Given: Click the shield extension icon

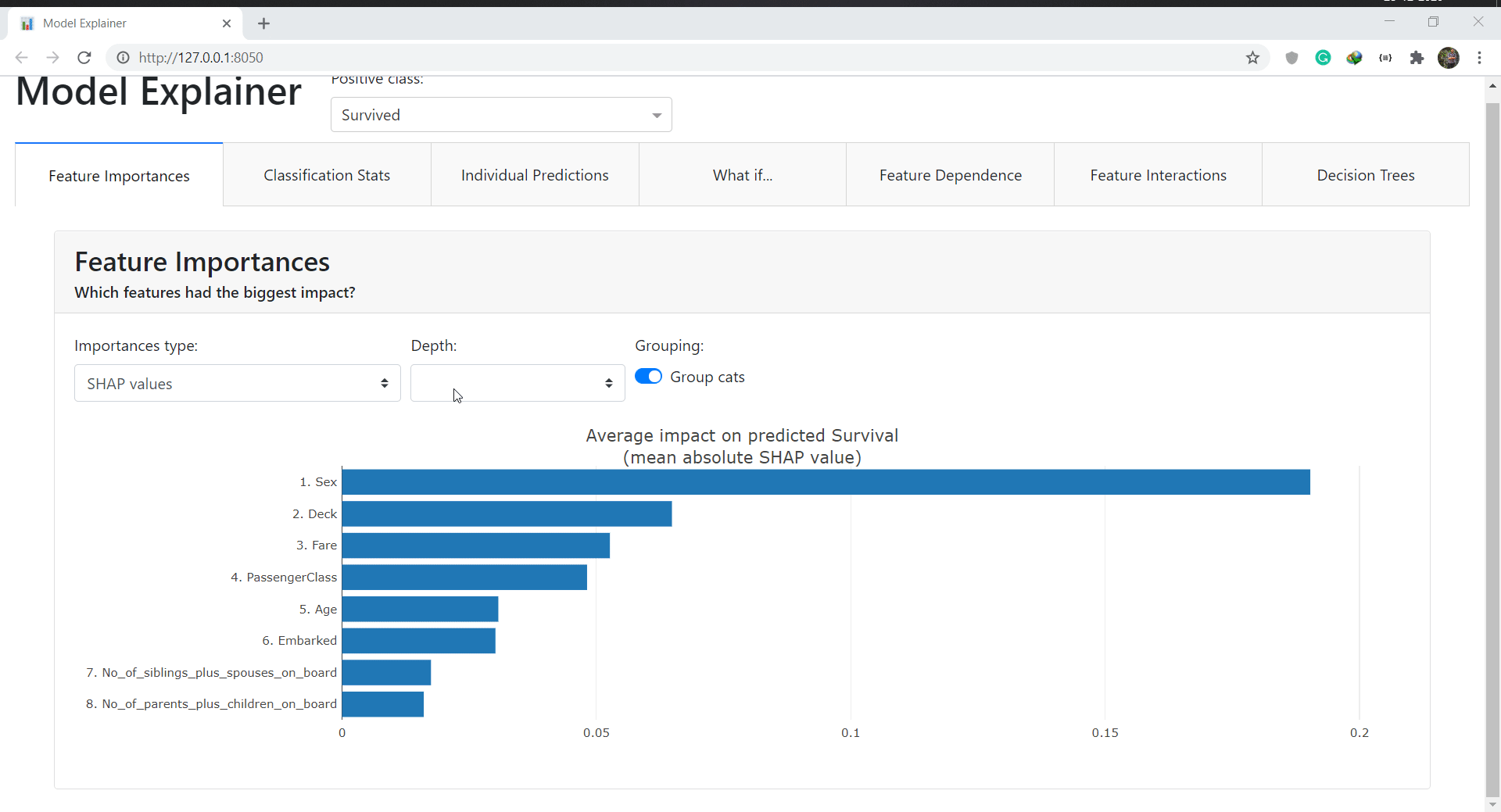Looking at the screenshot, I should tap(1291, 57).
